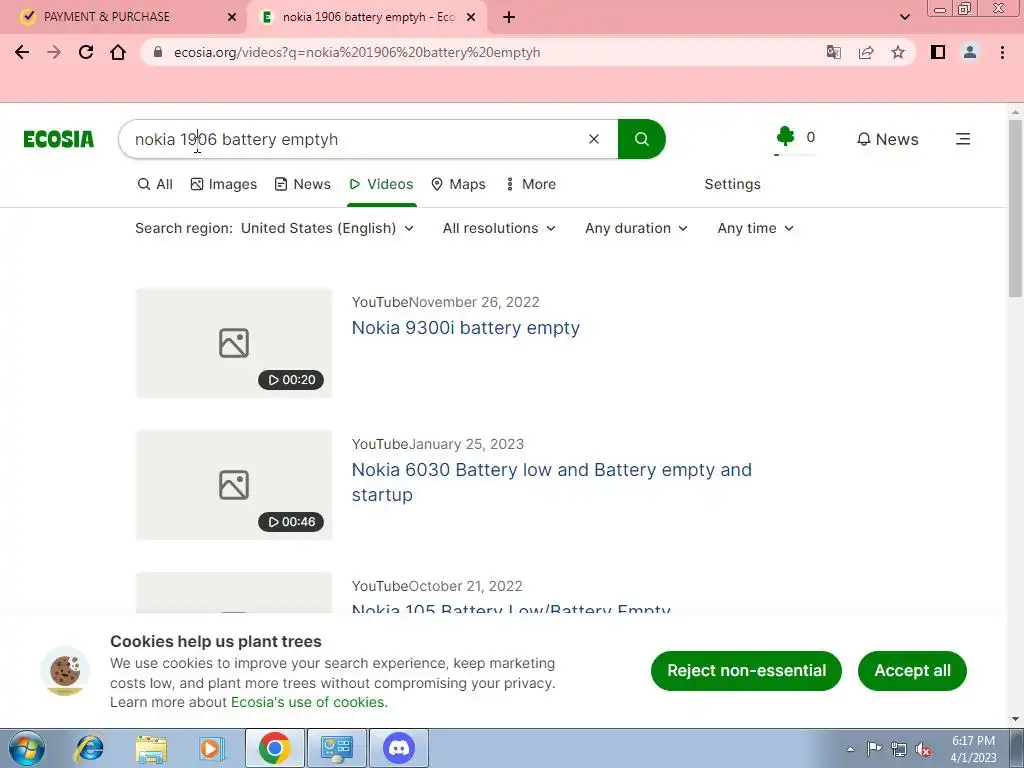1024x768 pixels.
Task: Select the Images search tab
Action: (x=224, y=184)
